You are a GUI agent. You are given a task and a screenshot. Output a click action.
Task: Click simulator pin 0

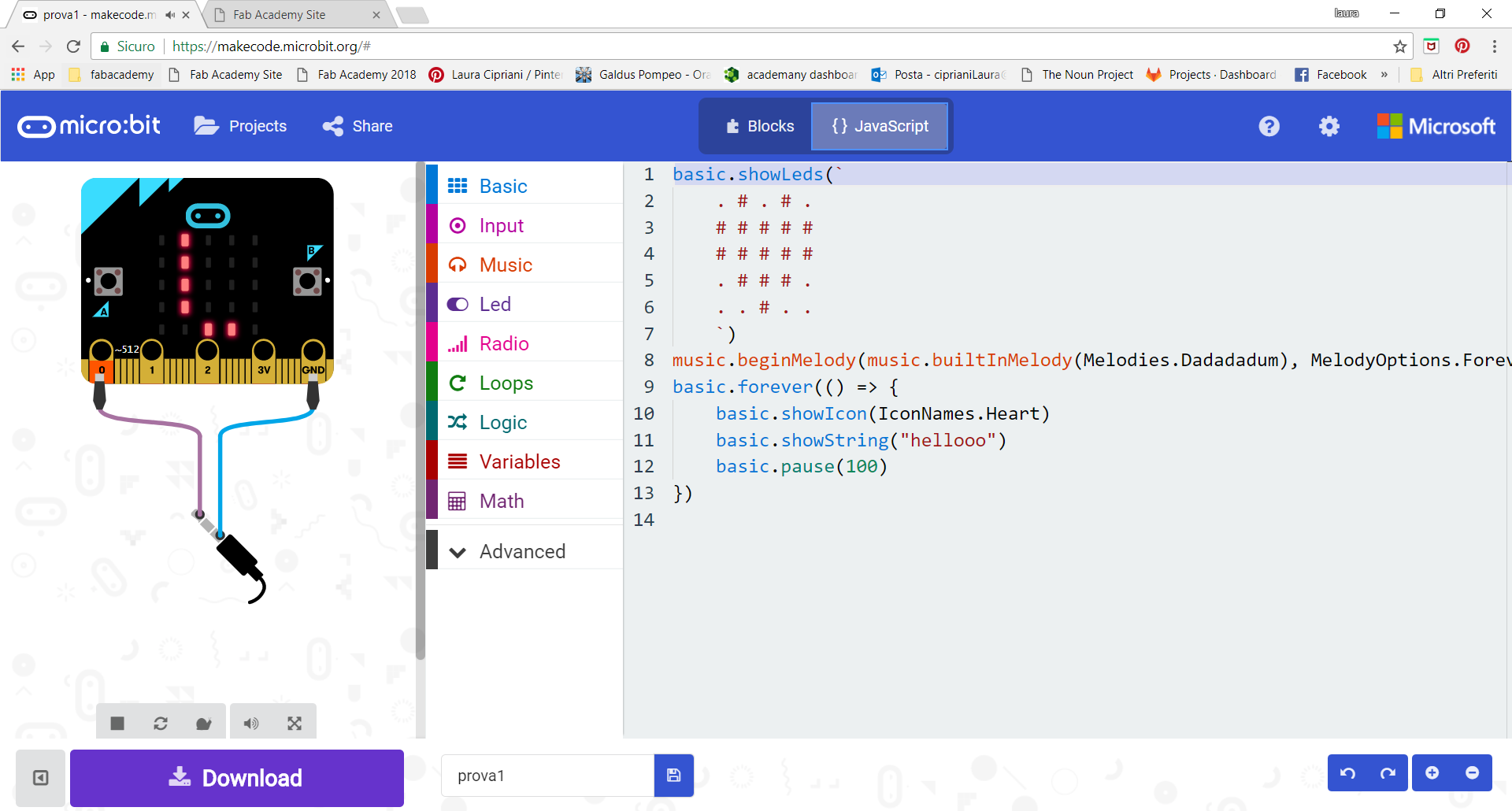click(x=102, y=361)
